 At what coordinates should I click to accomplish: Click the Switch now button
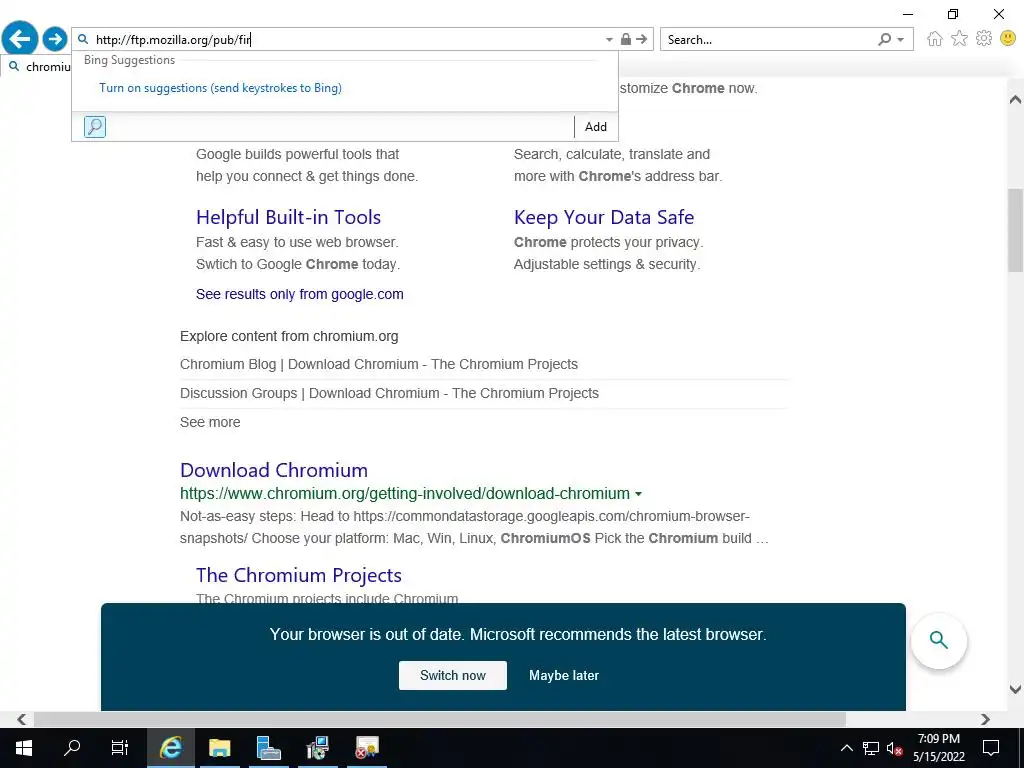453,675
